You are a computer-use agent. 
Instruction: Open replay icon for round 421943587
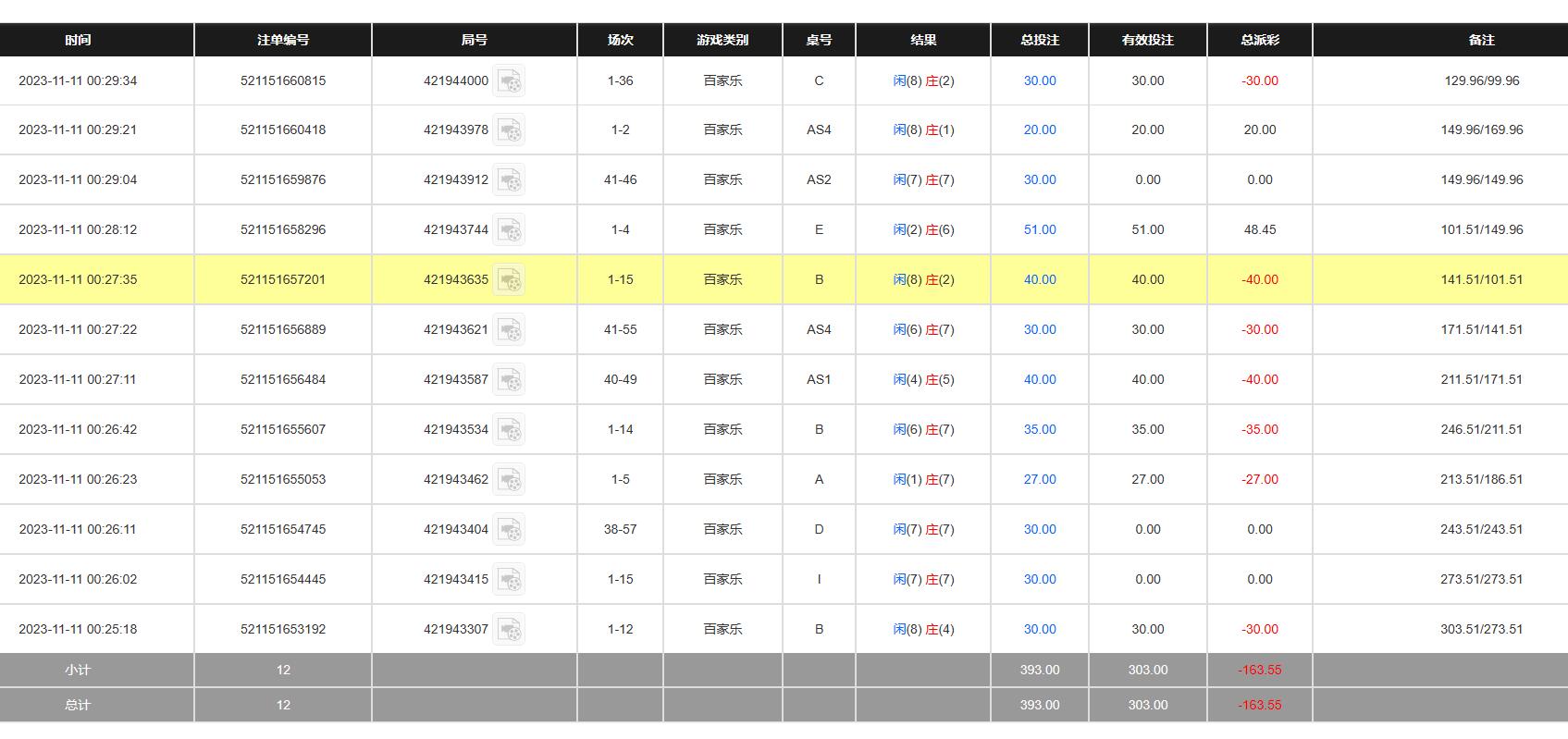[509, 380]
